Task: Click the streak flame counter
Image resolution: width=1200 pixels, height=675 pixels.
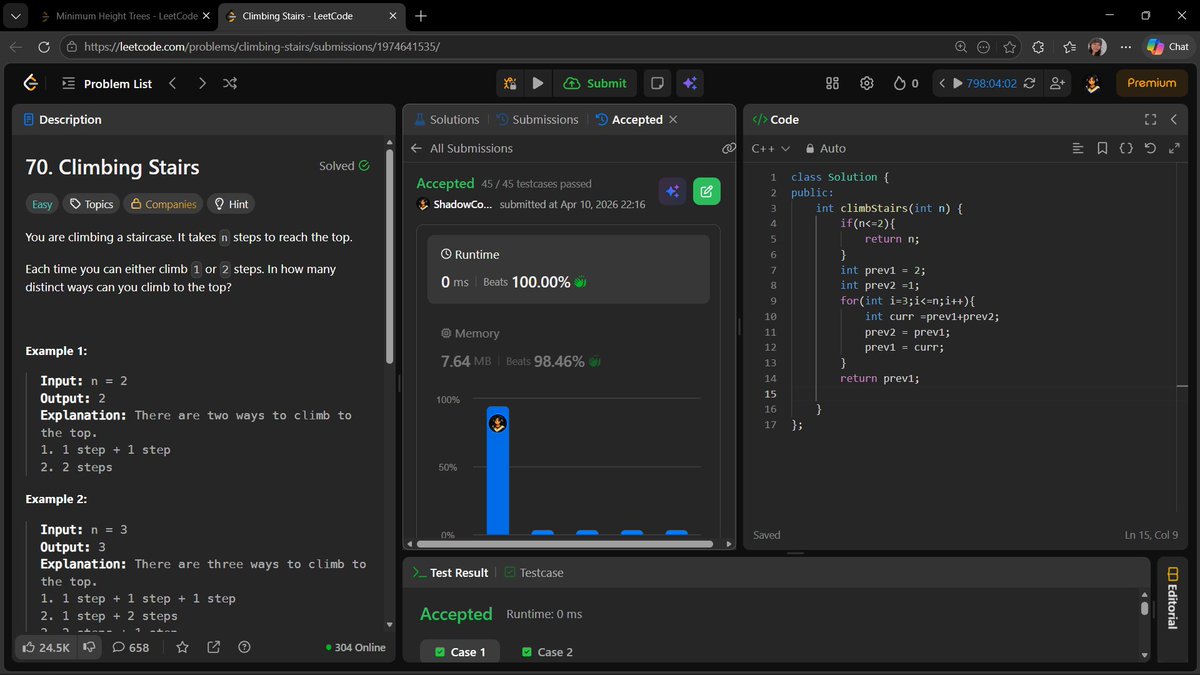Action: [905, 83]
